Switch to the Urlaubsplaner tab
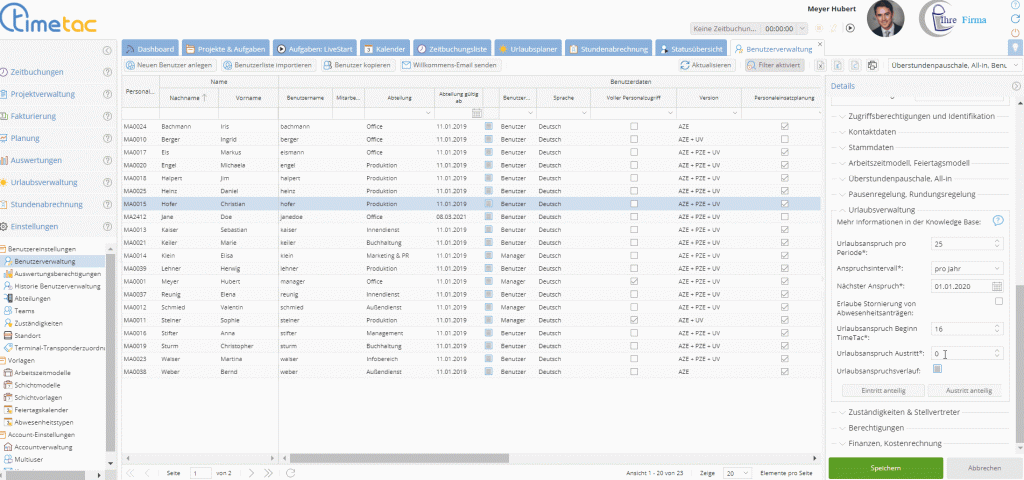 [x=525, y=48]
